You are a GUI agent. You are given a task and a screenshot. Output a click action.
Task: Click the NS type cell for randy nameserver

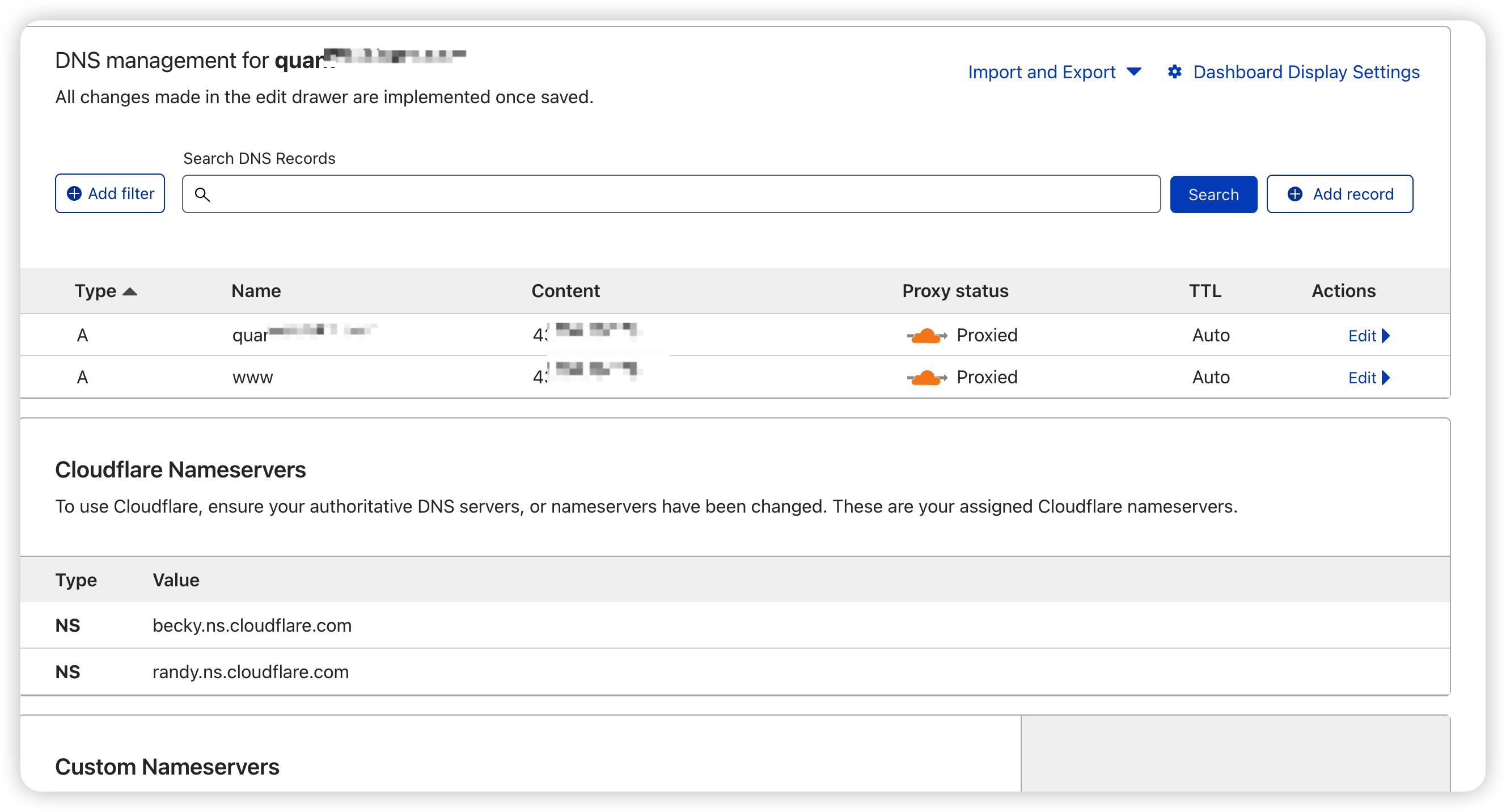coord(68,673)
